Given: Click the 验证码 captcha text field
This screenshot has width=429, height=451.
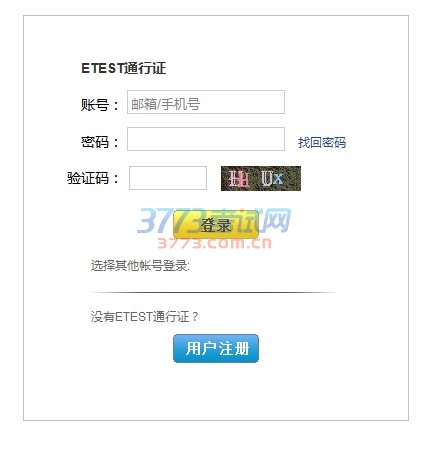Looking at the screenshot, I should click(168, 178).
